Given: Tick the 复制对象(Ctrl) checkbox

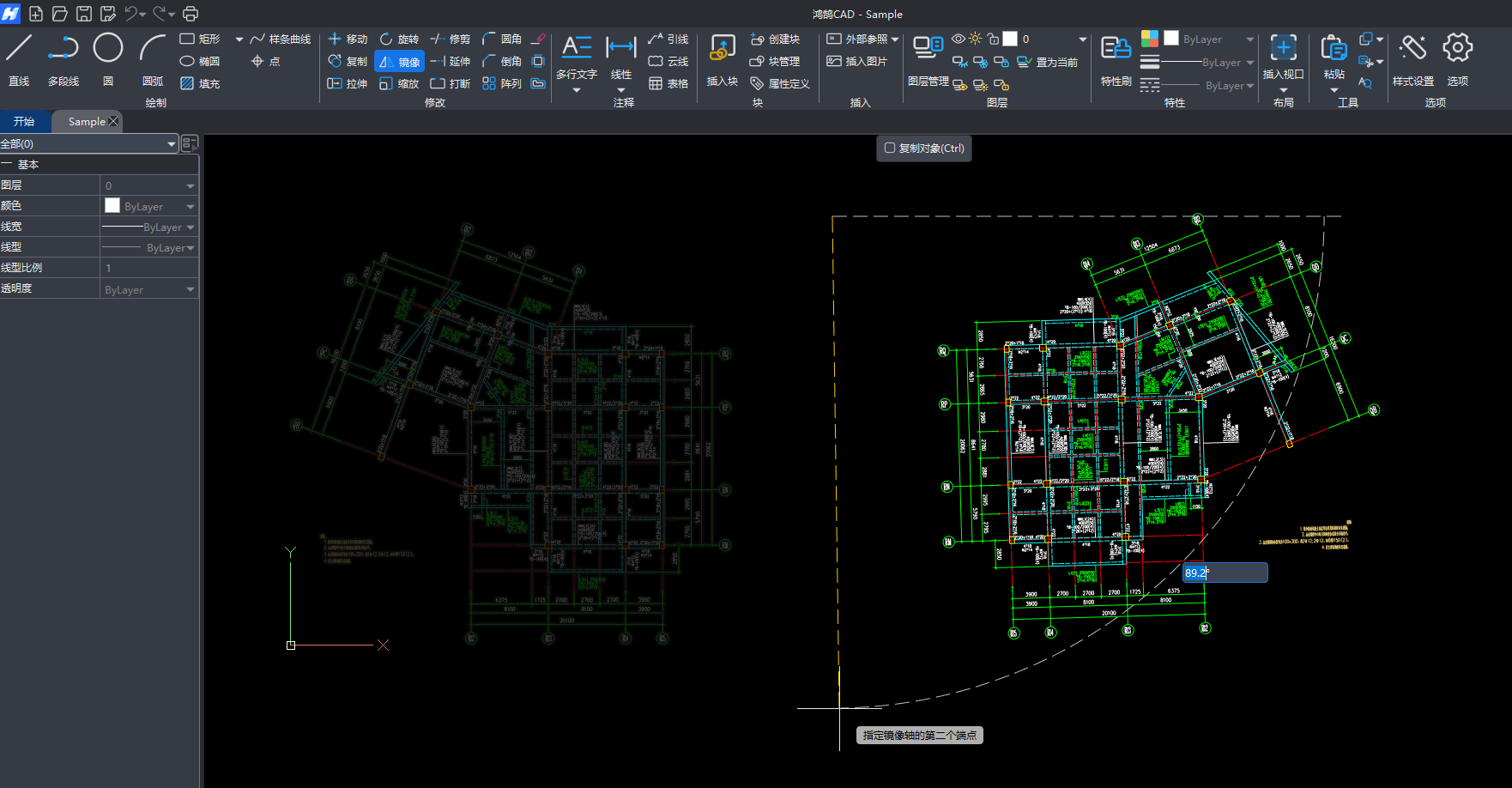Looking at the screenshot, I should (890, 149).
